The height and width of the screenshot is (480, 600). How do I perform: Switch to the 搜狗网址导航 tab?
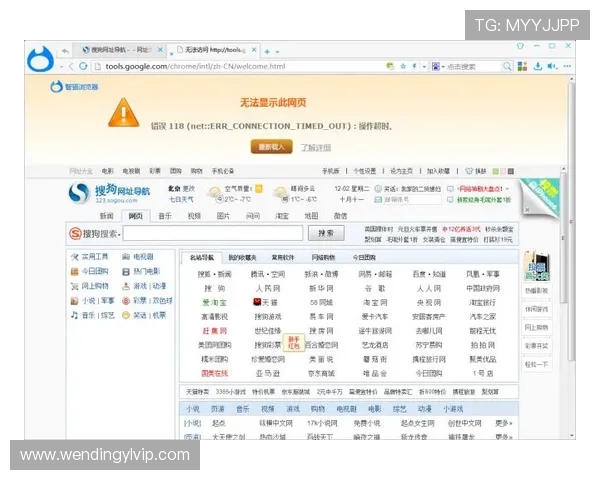point(117,50)
